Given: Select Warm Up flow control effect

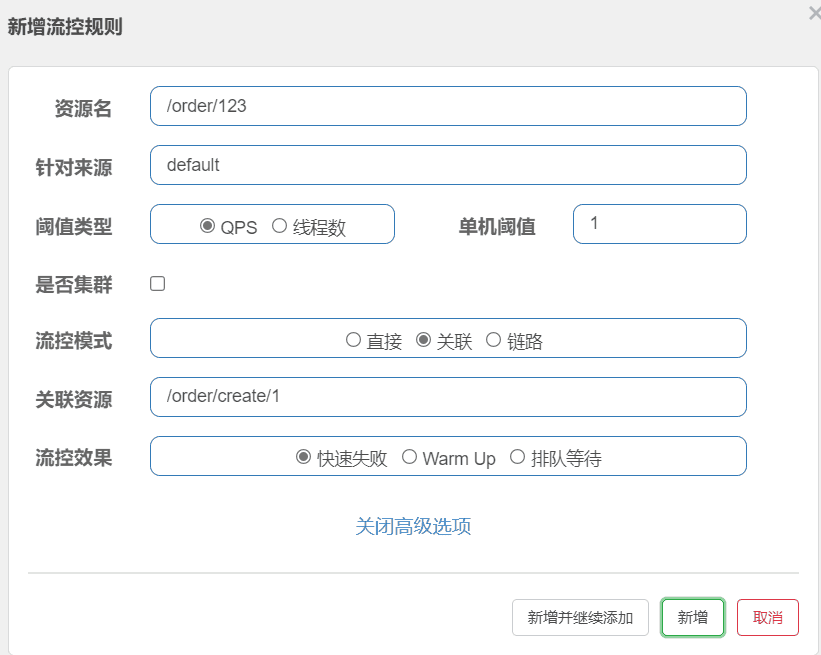Looking at the screenshot, I should [409, 457].
